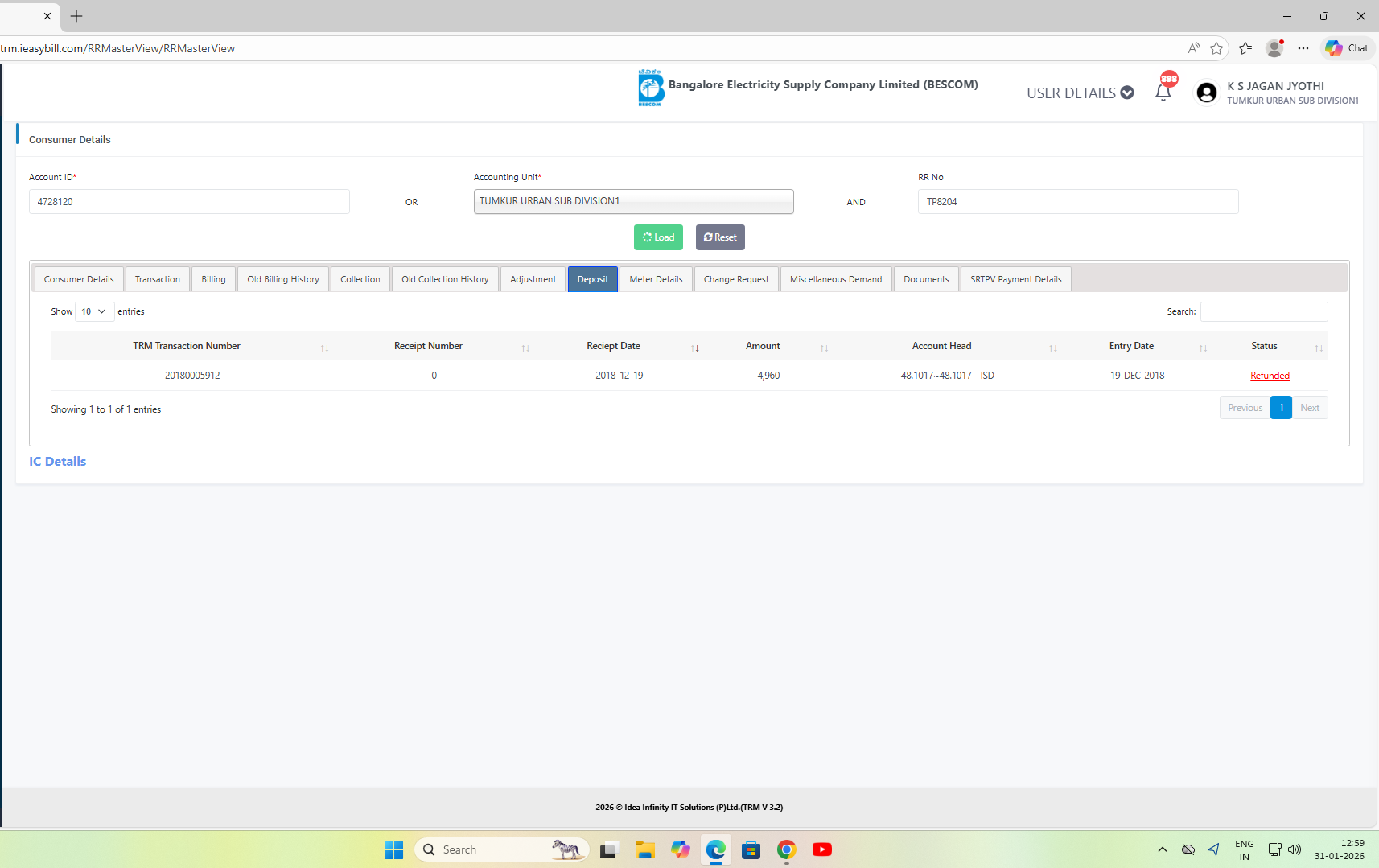Click the Read aloud icon in address bar
Image resolution: width=1379 pixels, height=868 pixels.
point(1194,48)
